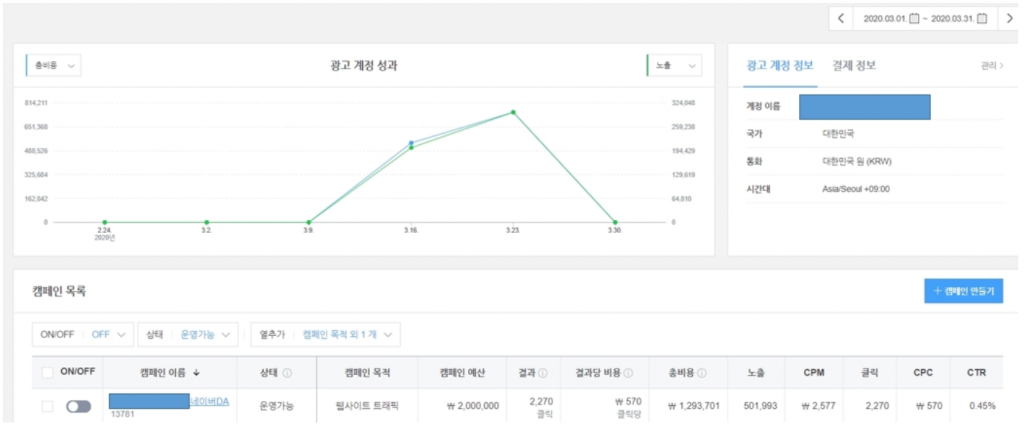Open start date calendar icon
Viewport: 1024px width, 442px height.
point(914,18)
